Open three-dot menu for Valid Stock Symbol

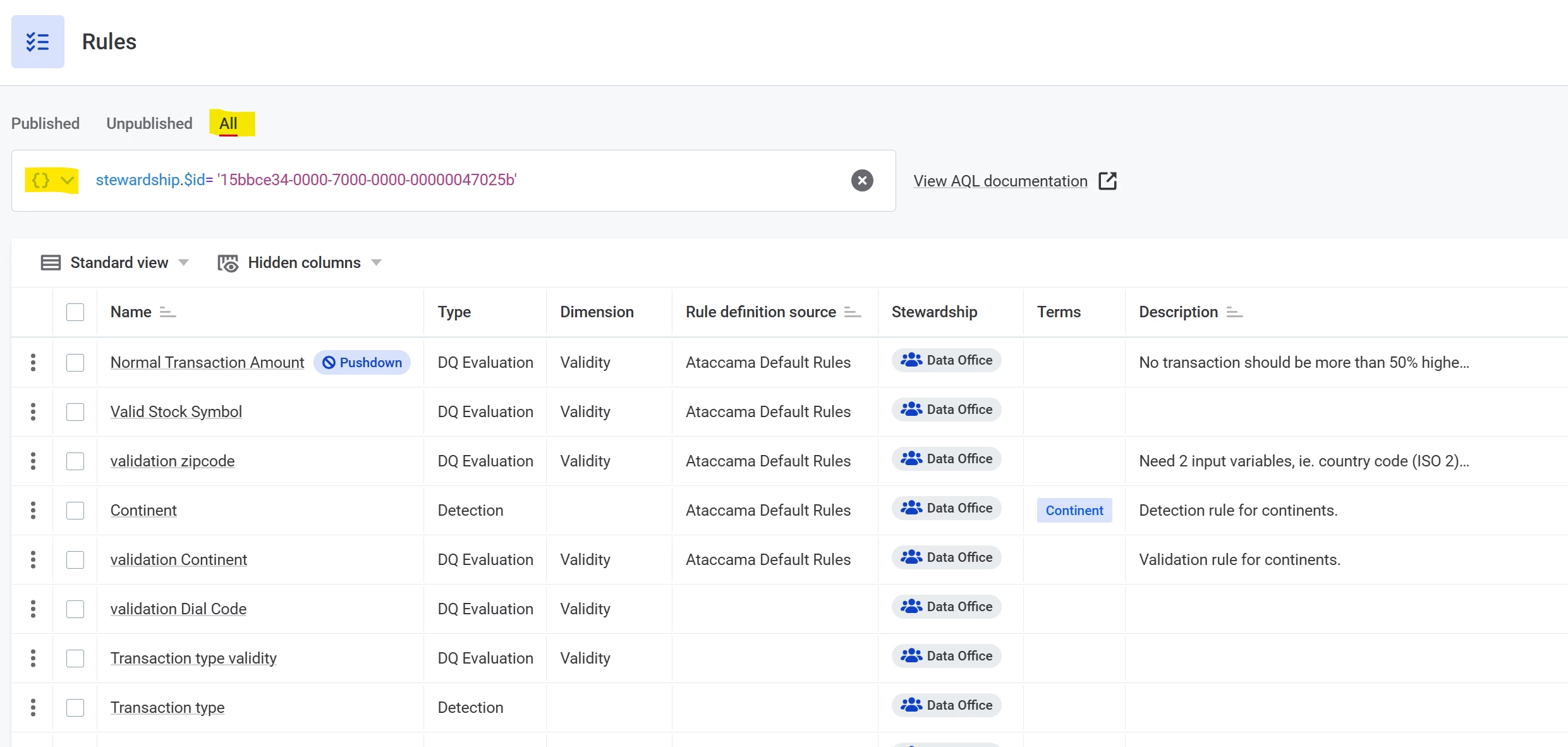33,412
